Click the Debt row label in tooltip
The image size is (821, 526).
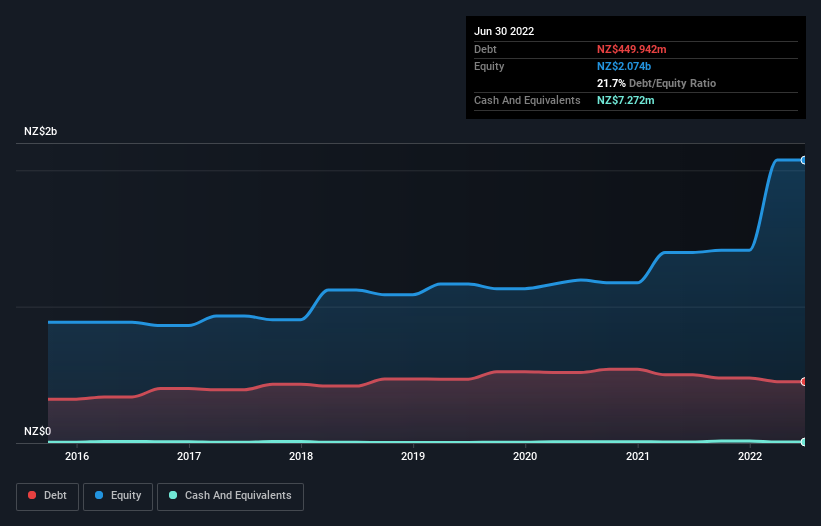click(x=485, y=49)
